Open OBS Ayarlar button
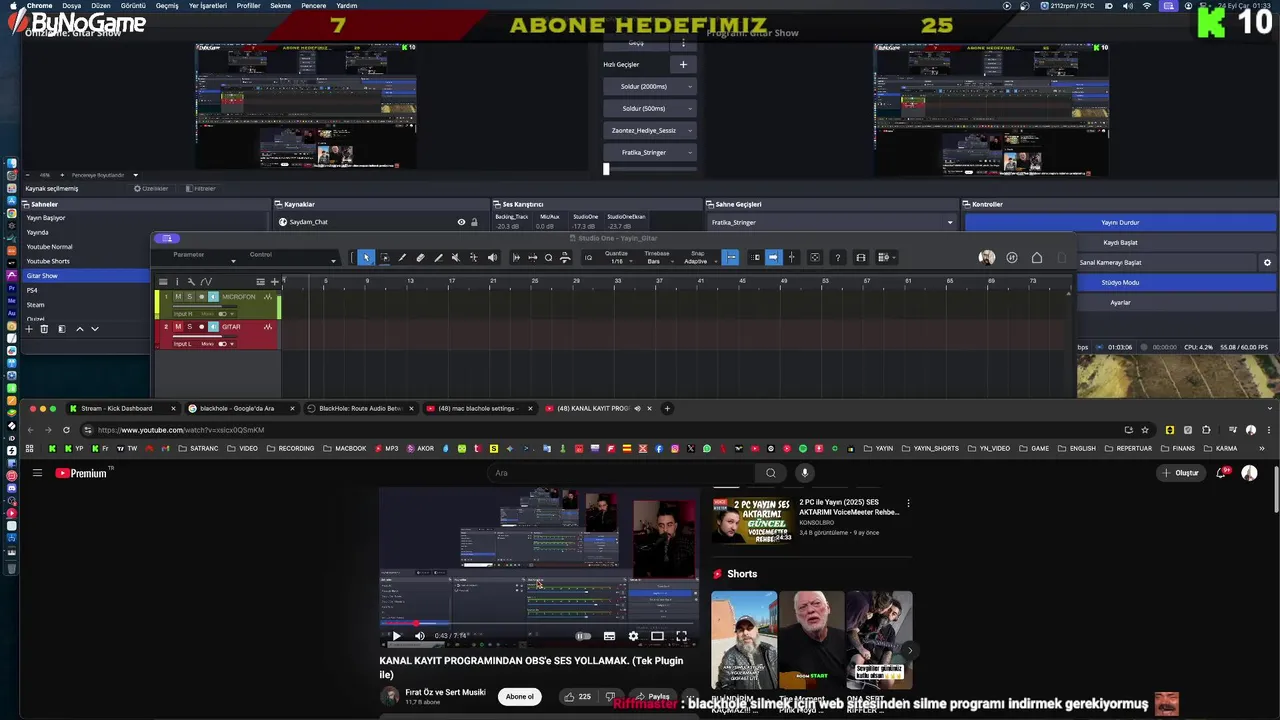This screenshot has height=720, width=1280. click(1120, 302)
